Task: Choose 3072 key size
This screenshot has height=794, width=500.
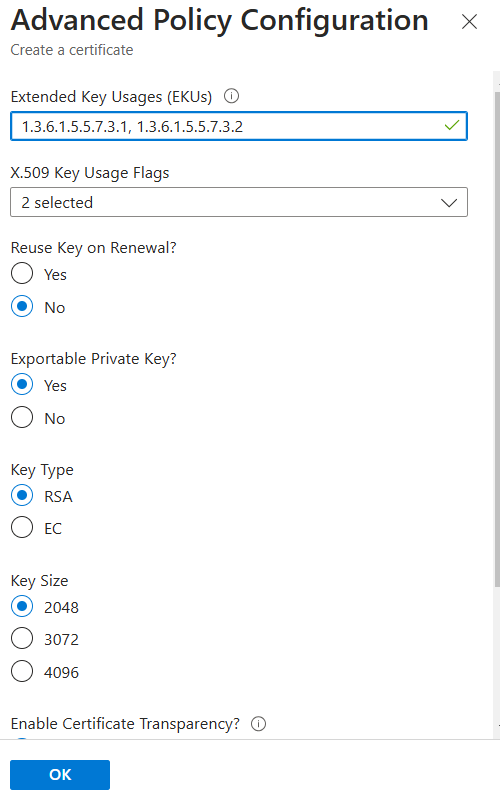Action: coord(22,639)
